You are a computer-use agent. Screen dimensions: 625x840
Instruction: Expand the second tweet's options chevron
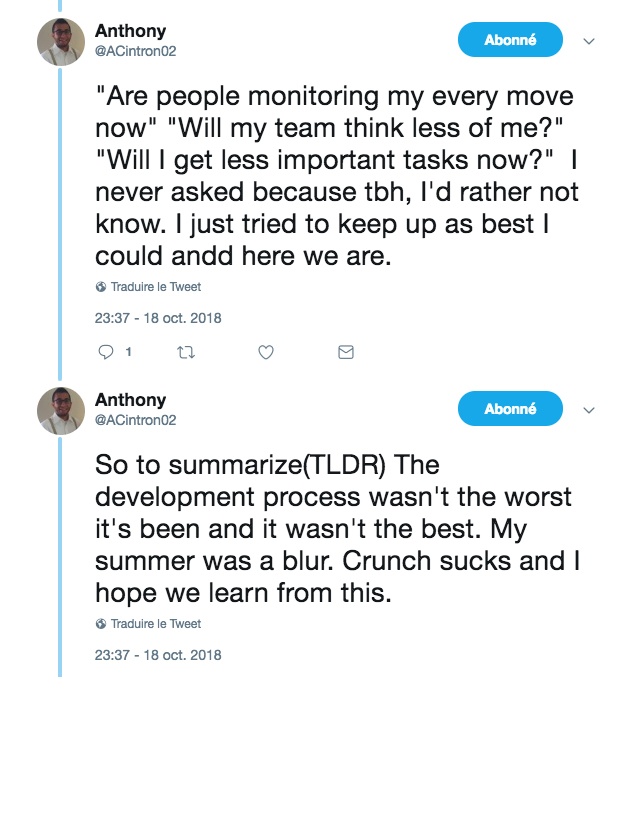pyautogui.click(x=589, y=411)
